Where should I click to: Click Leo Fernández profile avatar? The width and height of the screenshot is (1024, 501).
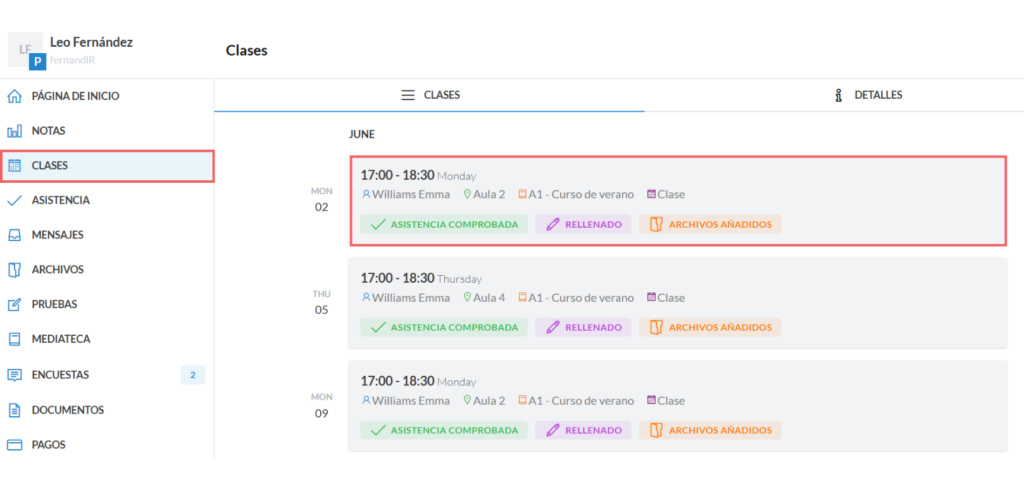click(x=26, y=50)
